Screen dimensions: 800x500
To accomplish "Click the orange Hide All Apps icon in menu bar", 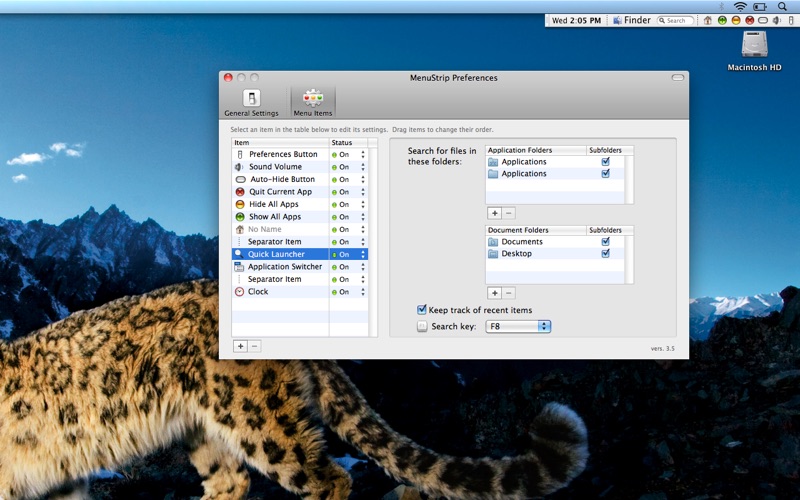I will (735, 20).
